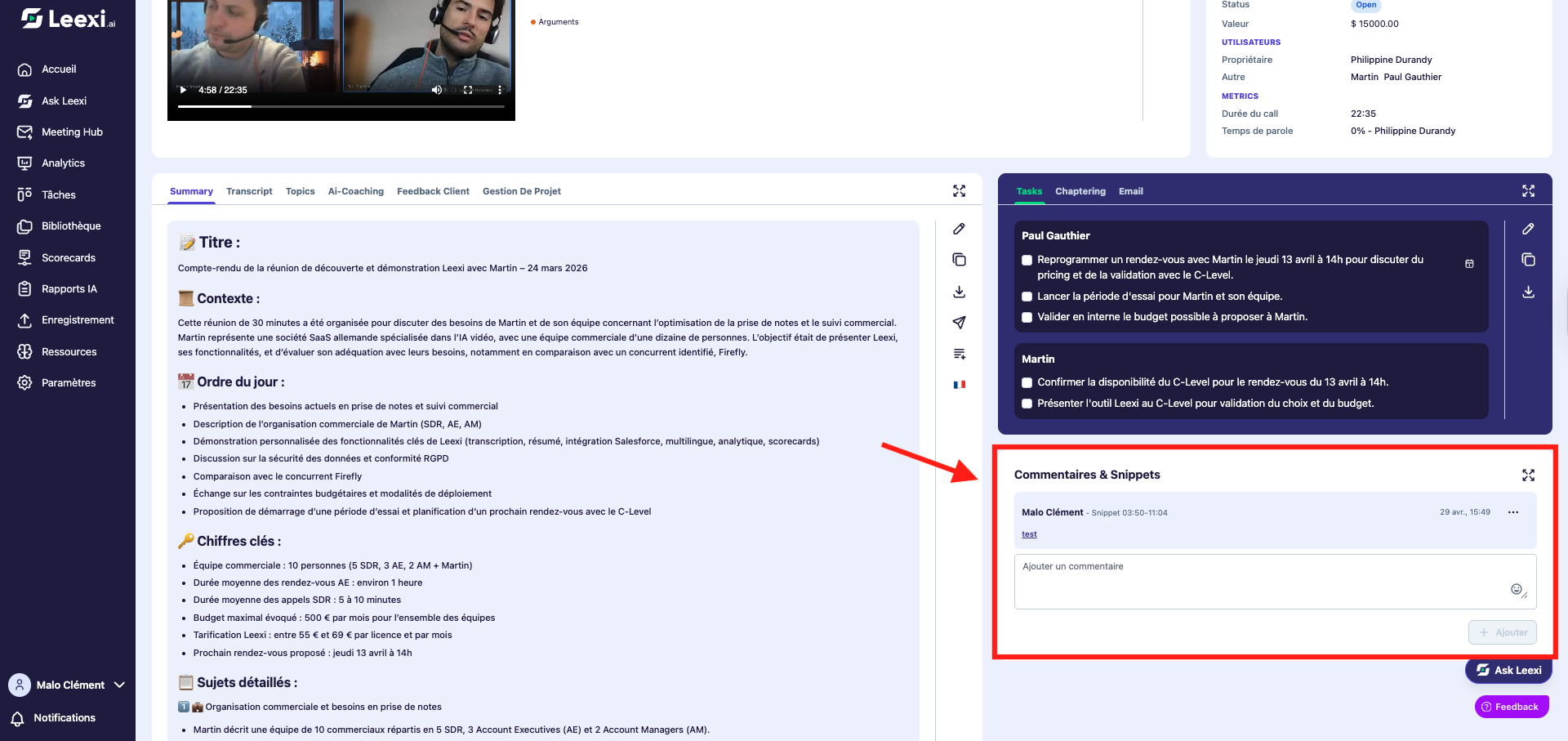Image resolution: width=1568 pixels, height=741 pixels.
Task: Seek in the video progress bar
Action: click(341, 106)
